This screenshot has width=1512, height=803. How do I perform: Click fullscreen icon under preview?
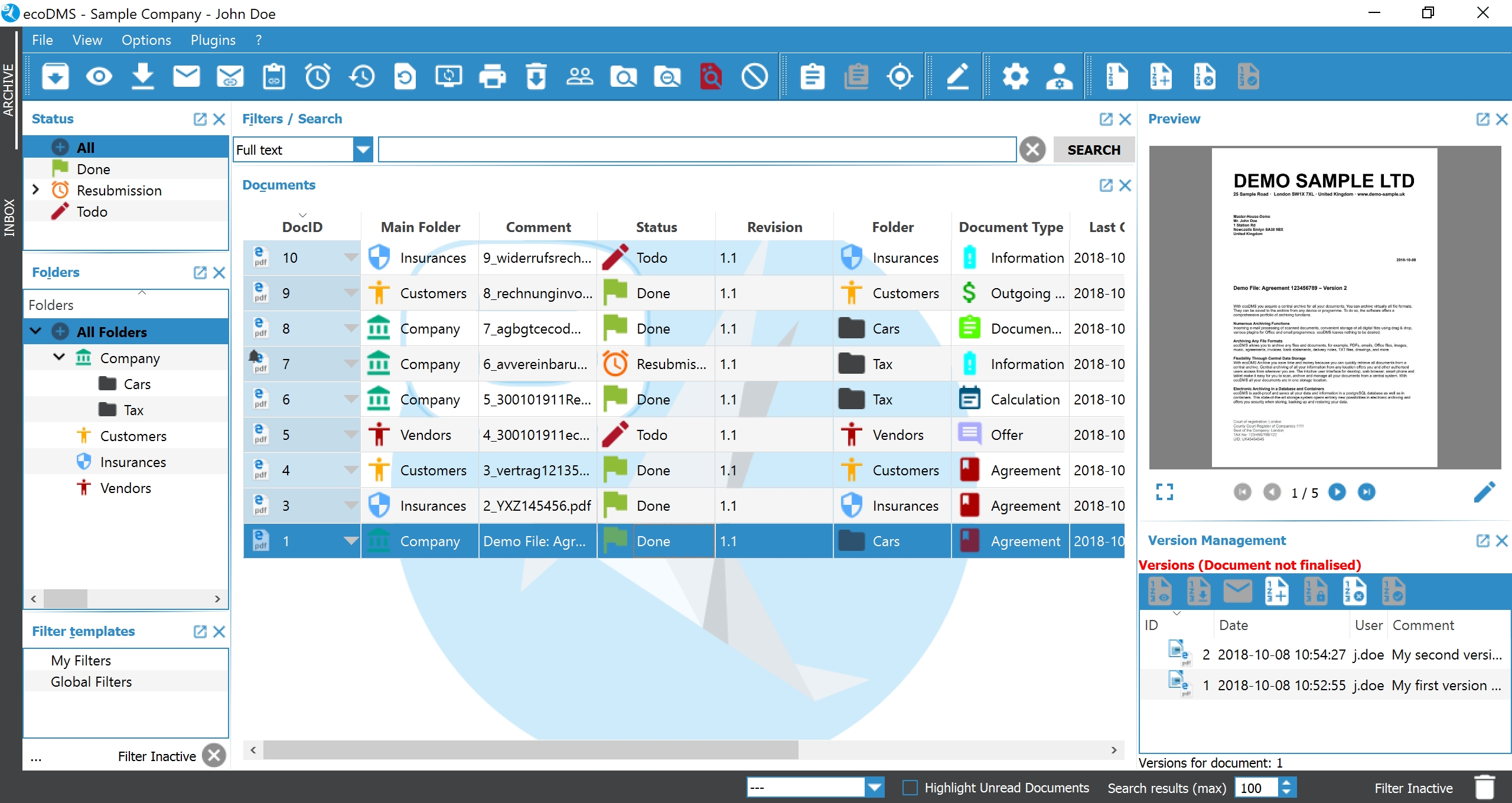pos(1164,492)
